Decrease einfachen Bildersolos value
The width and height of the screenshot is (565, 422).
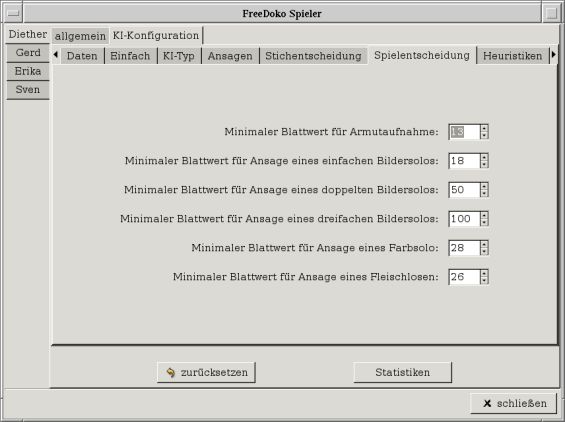[484, 164]
